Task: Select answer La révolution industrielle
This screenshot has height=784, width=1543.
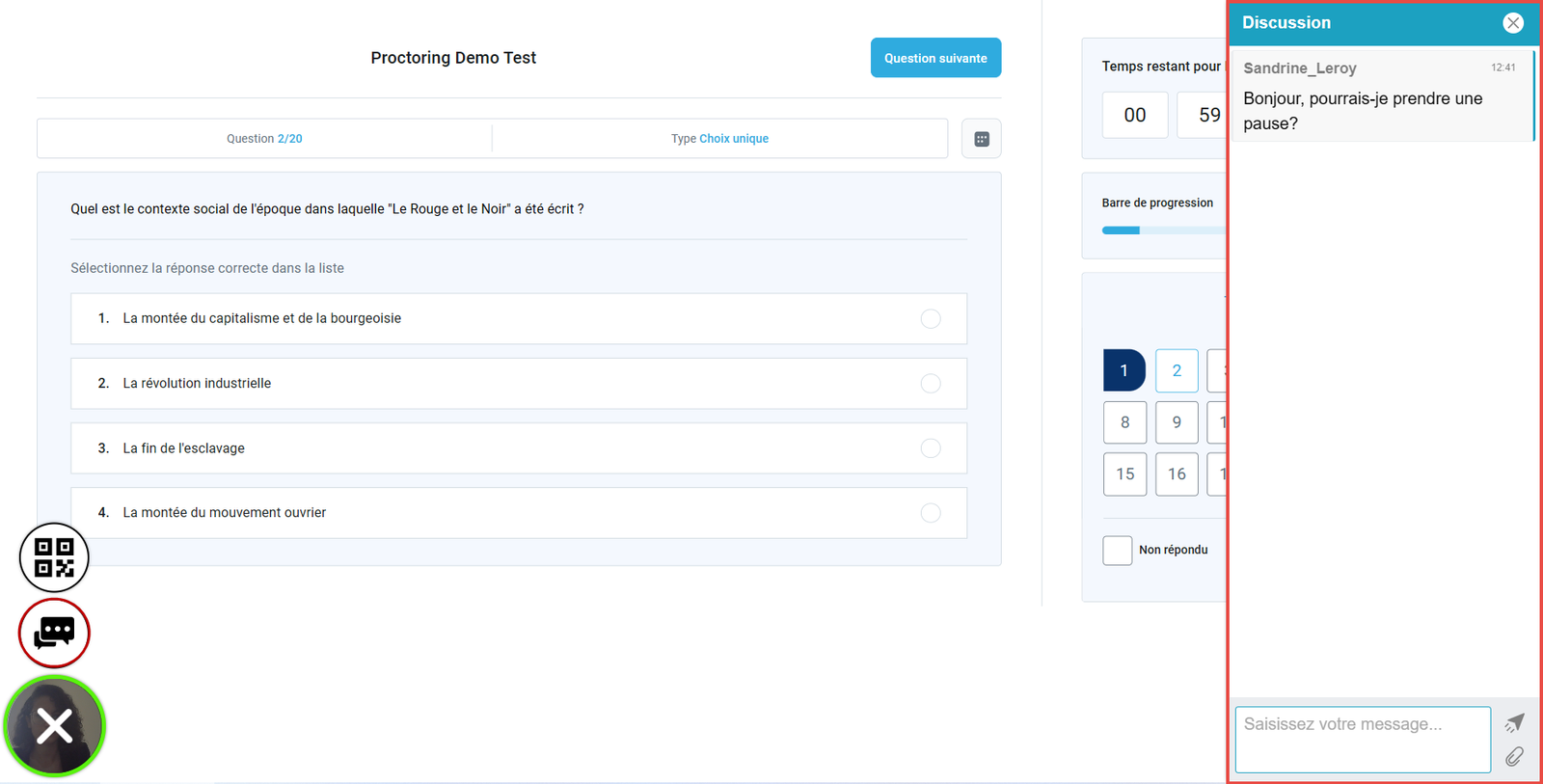Action: [x=930, y=384]
